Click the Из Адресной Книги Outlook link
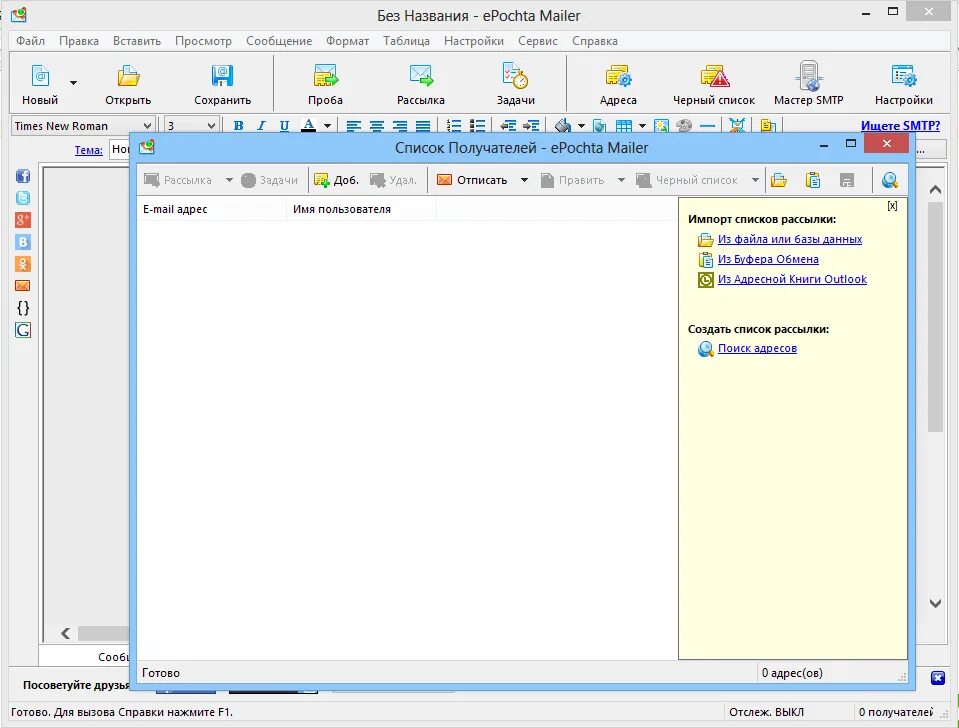The image size is (959, 728). 792,279
